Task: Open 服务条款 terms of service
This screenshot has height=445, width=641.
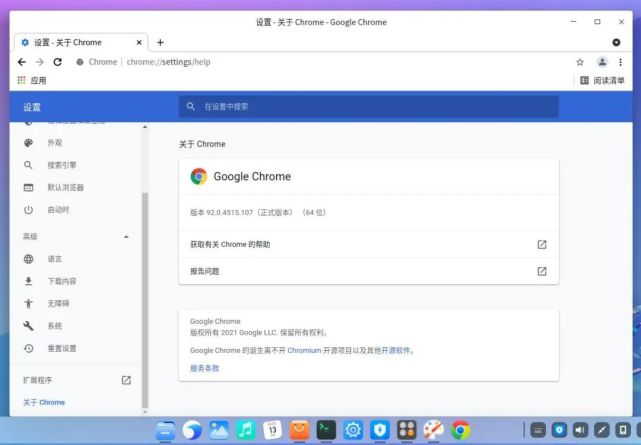Action: pos(204,369)
